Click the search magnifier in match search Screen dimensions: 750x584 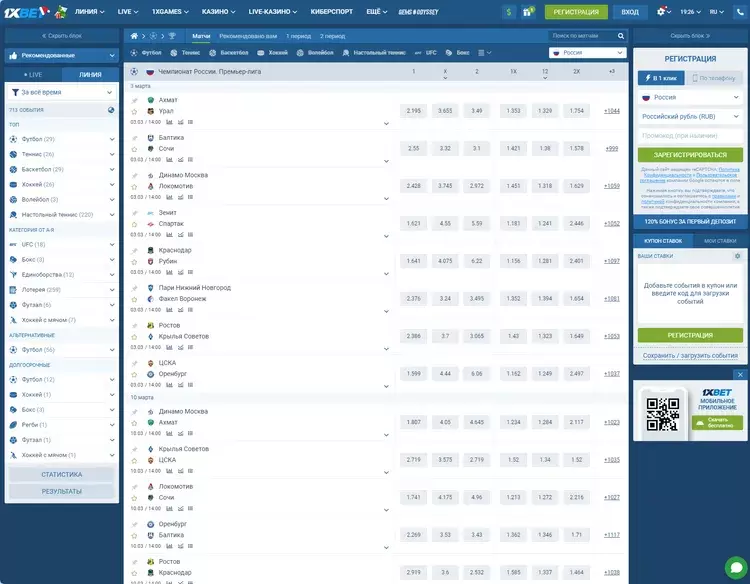621,36
